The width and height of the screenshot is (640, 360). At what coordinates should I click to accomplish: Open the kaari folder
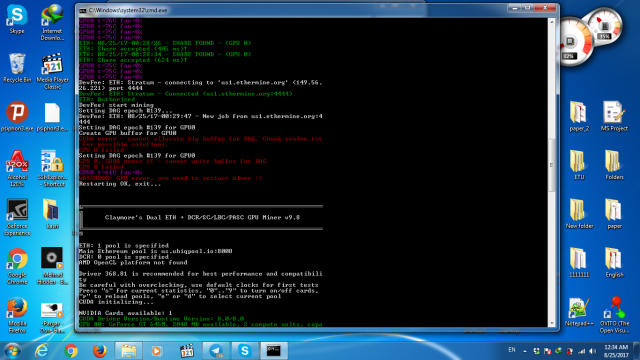pos(51,214)
